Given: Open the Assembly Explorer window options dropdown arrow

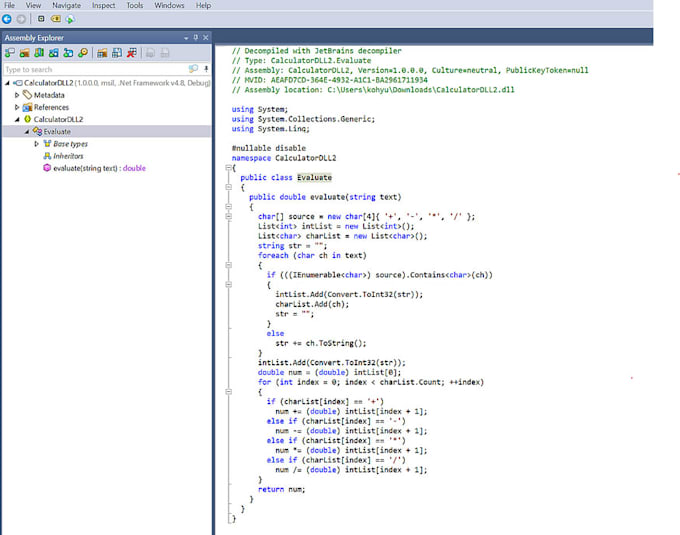Looking at the screenshot, I should (186, 38).
